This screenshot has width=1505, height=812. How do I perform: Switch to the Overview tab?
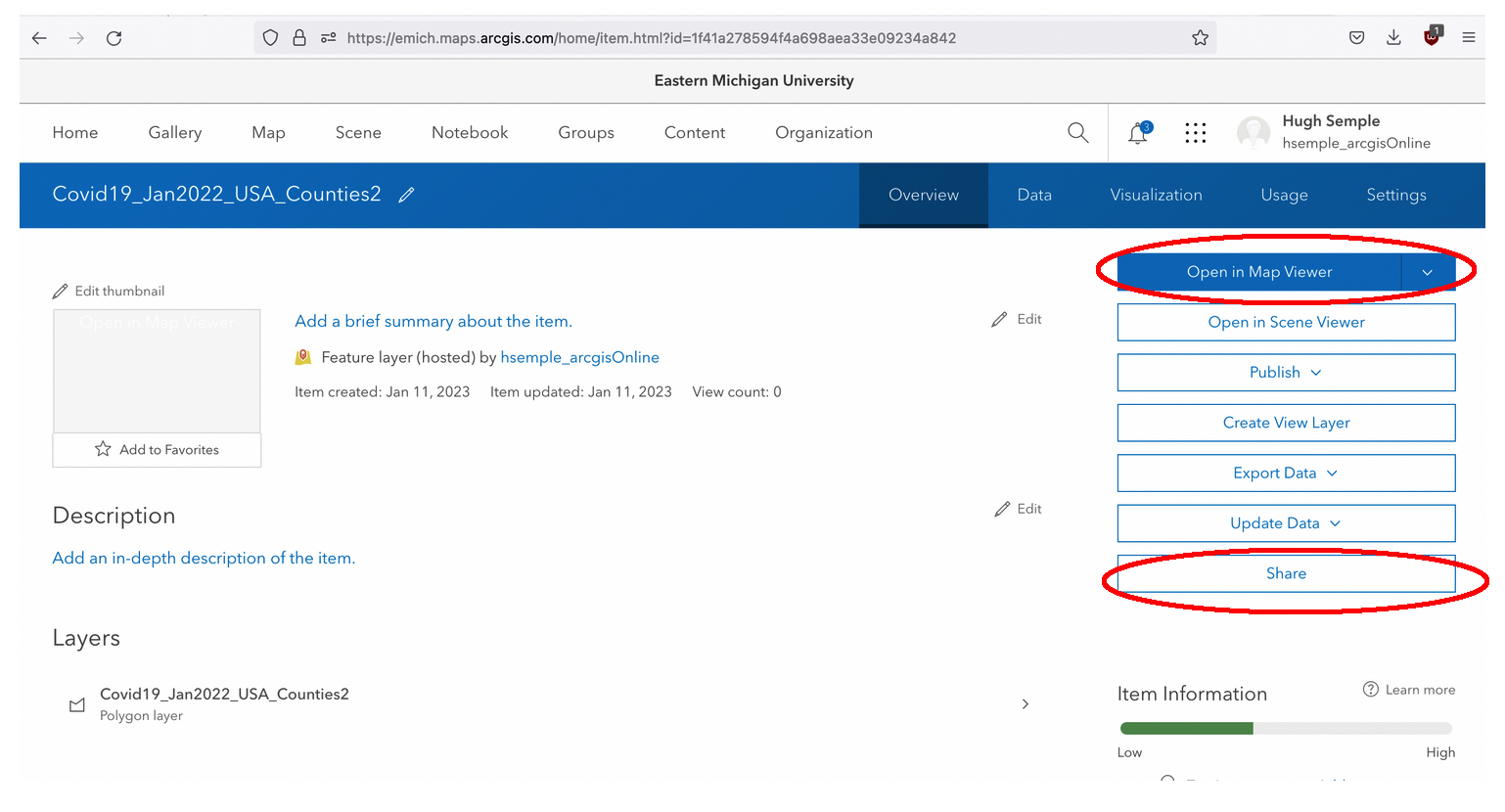coord(924,196)
